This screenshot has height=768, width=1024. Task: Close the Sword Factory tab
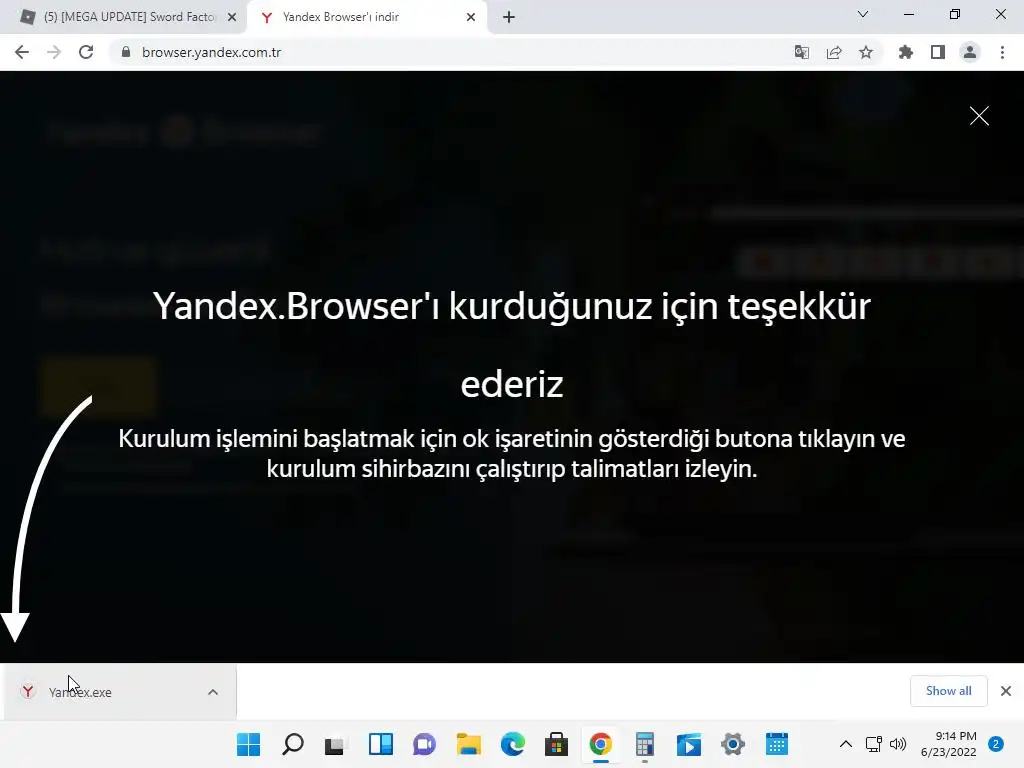232,17
